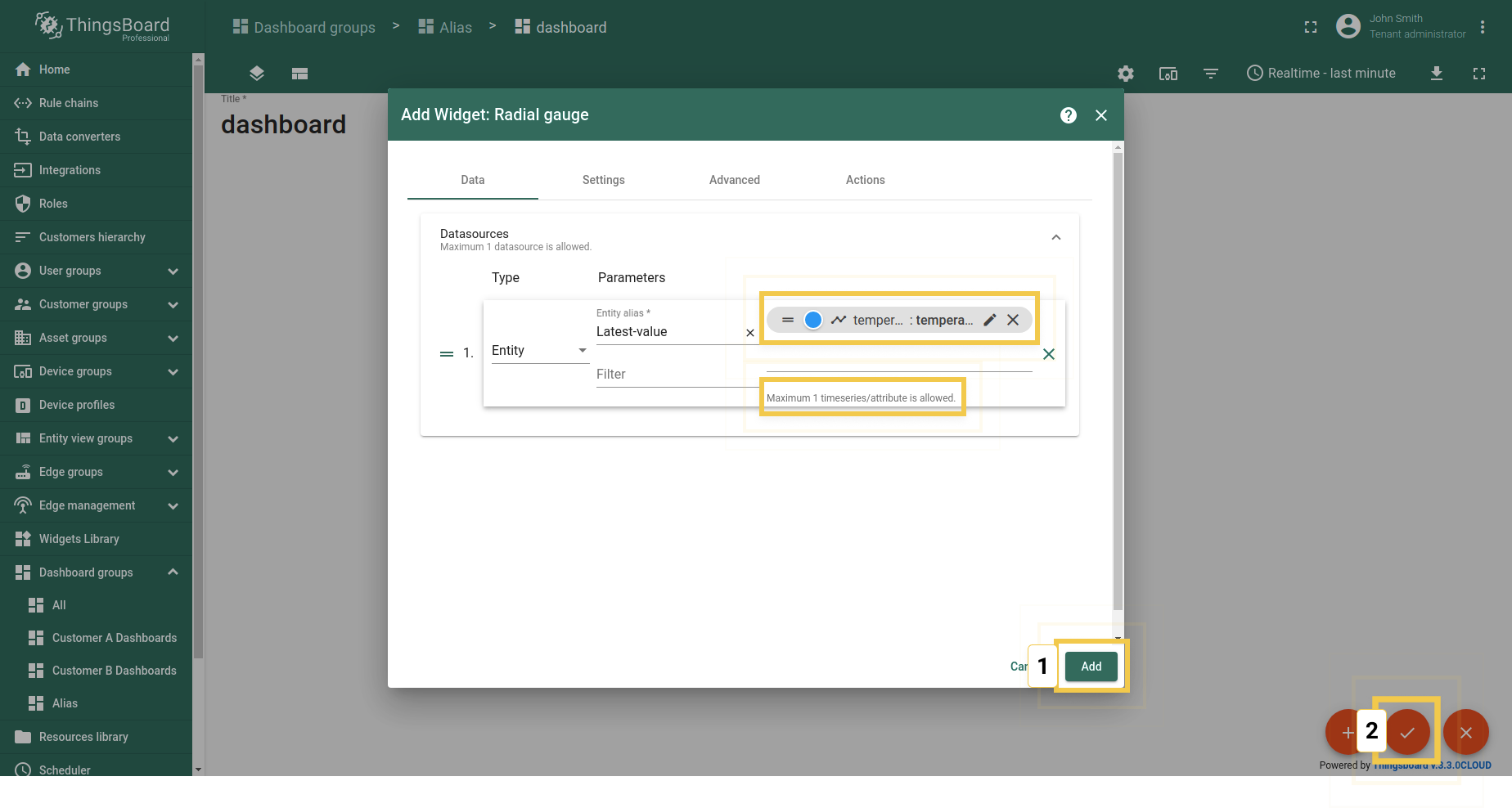Click the Add button
1512x808 pixels.
1091,667
